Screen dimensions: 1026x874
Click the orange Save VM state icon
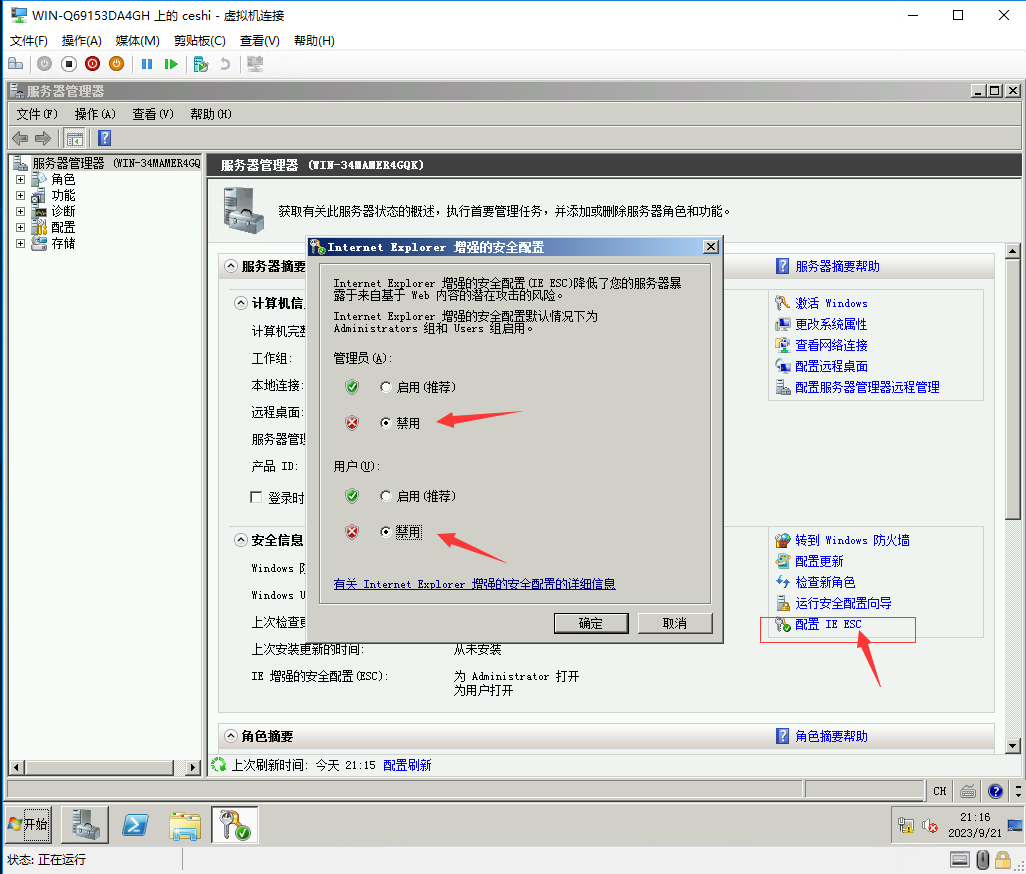116,64
